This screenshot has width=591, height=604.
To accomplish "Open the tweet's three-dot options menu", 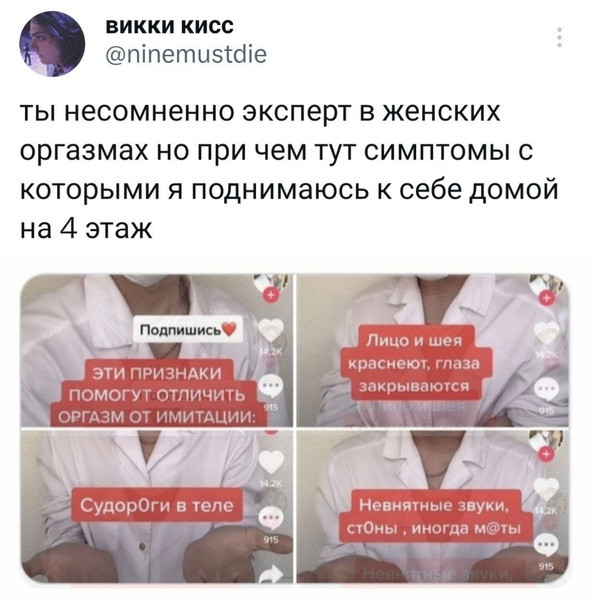I will tap(560, 37).
